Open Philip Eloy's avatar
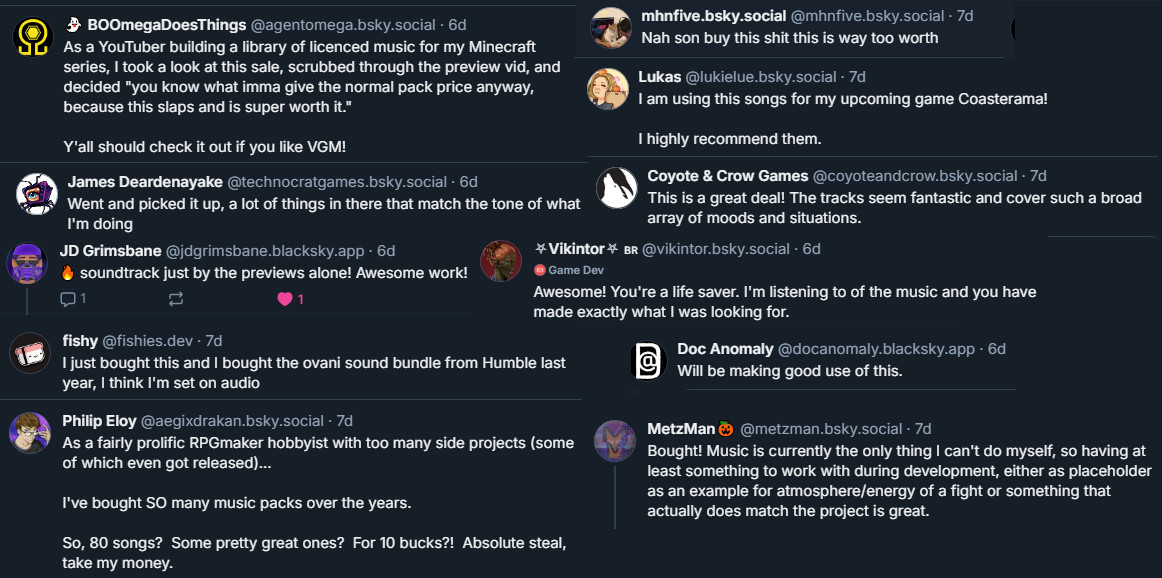This screenshot has width=1162, height=578. [30, 433]
